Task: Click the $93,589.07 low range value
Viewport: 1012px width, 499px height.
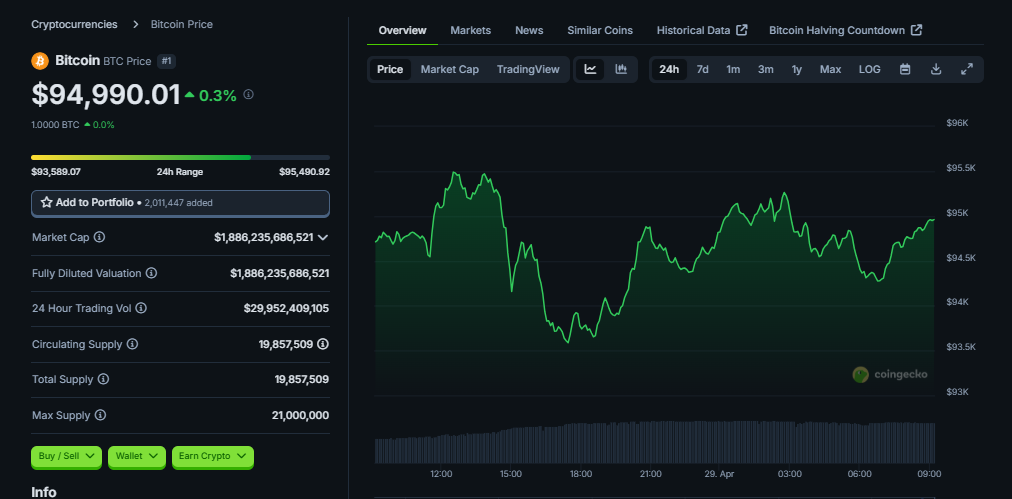Action: click(56, 172)
